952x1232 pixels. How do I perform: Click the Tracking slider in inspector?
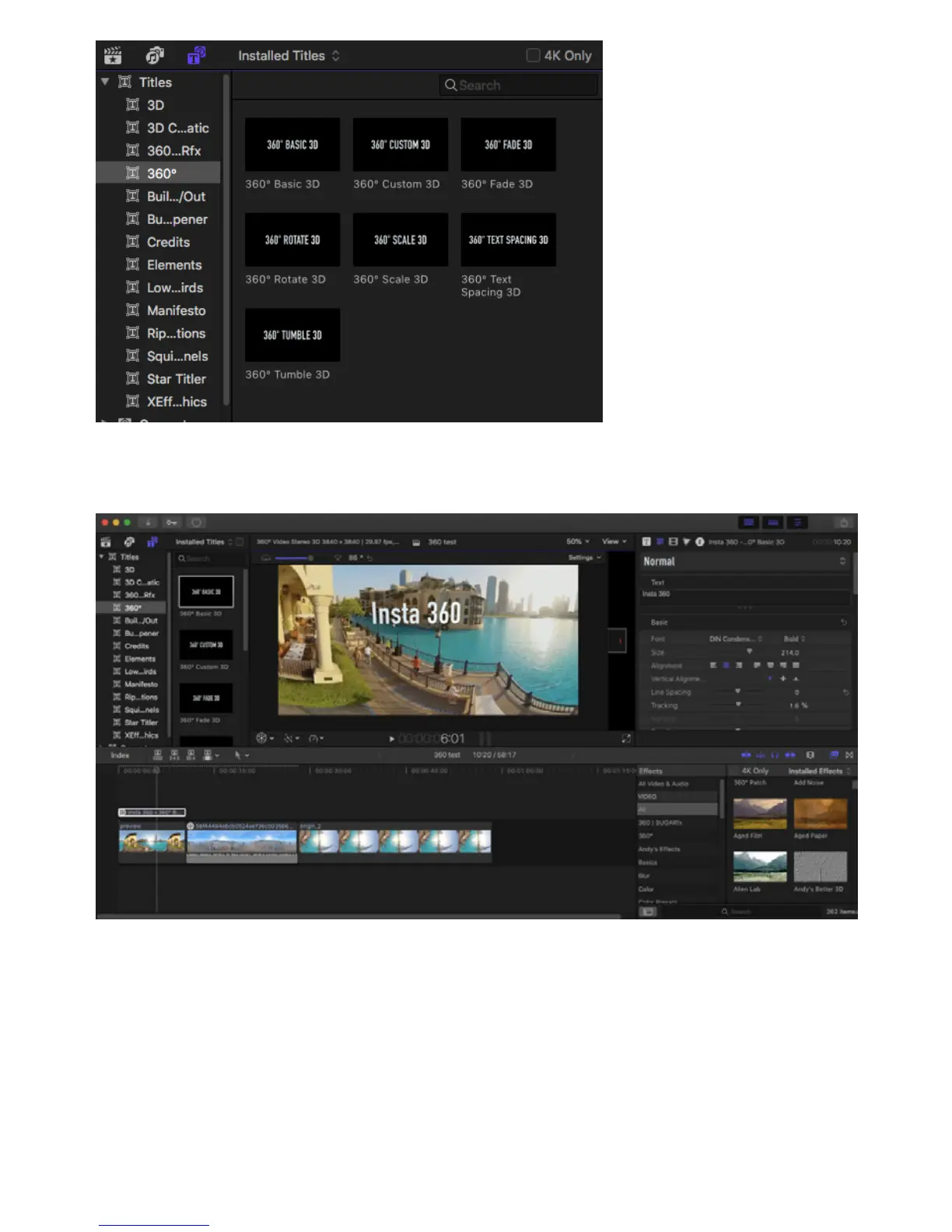(x=738, y=705)
